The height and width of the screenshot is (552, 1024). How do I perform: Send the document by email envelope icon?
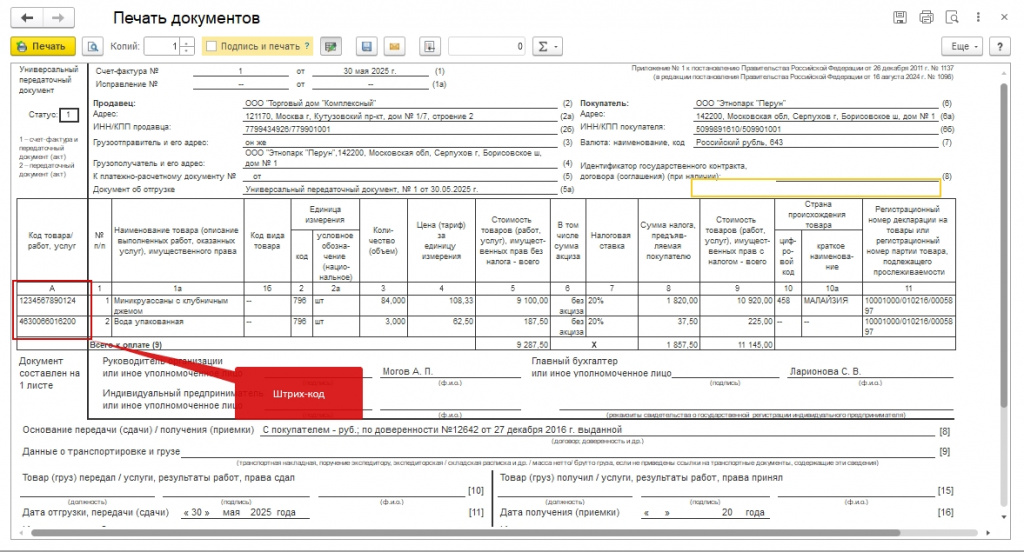394,46
